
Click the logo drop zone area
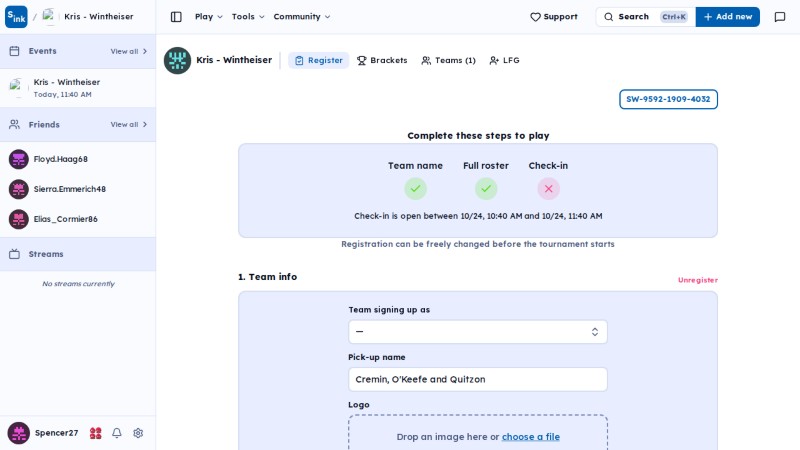[478, 433]
